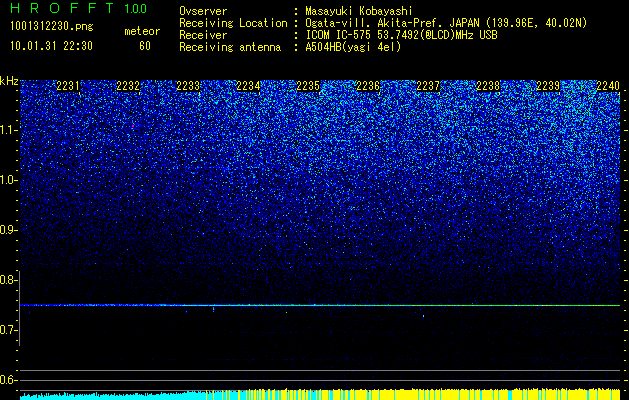Select the Ogata-vill. Akita-Pref. JAPAN location text
The height and width of the screenshot is (400, 629).
pos(446,23)
